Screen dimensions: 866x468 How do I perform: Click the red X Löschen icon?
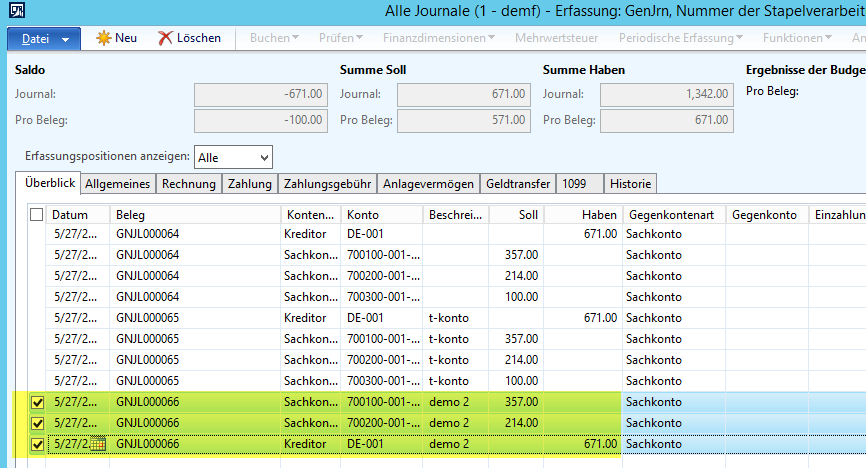(166, 38)
